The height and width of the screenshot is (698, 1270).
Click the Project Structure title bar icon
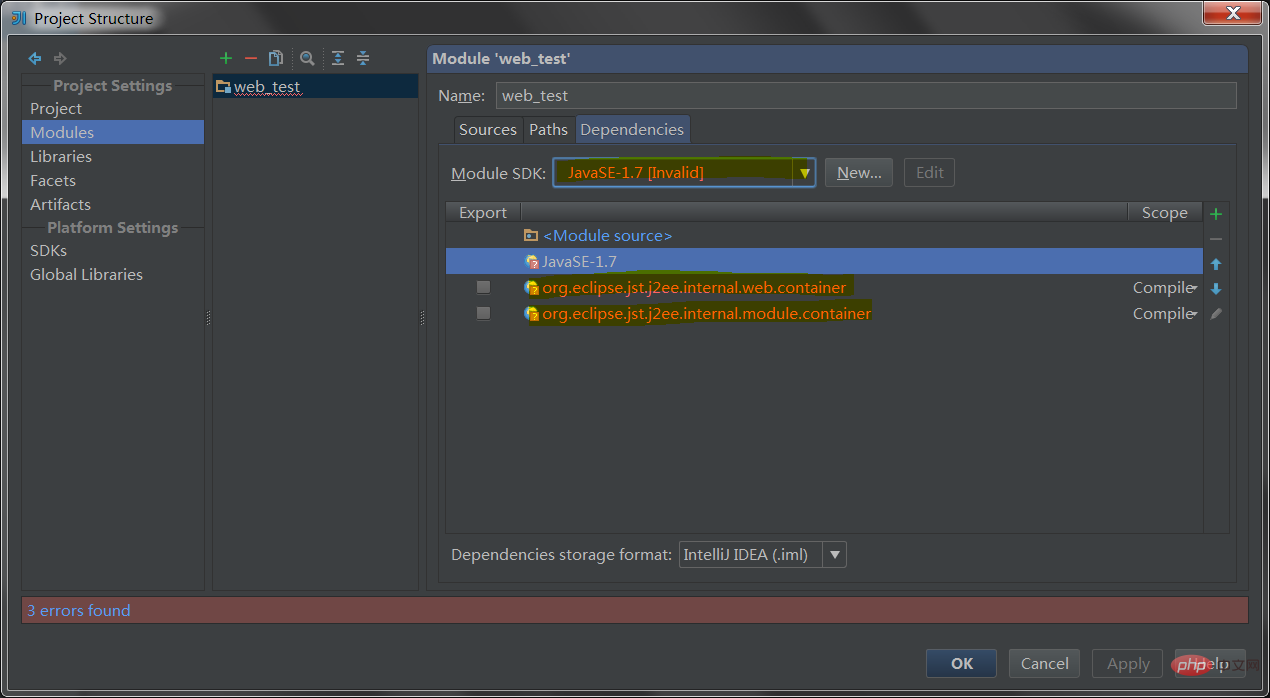pyautogui.click(x=18, y=18)
